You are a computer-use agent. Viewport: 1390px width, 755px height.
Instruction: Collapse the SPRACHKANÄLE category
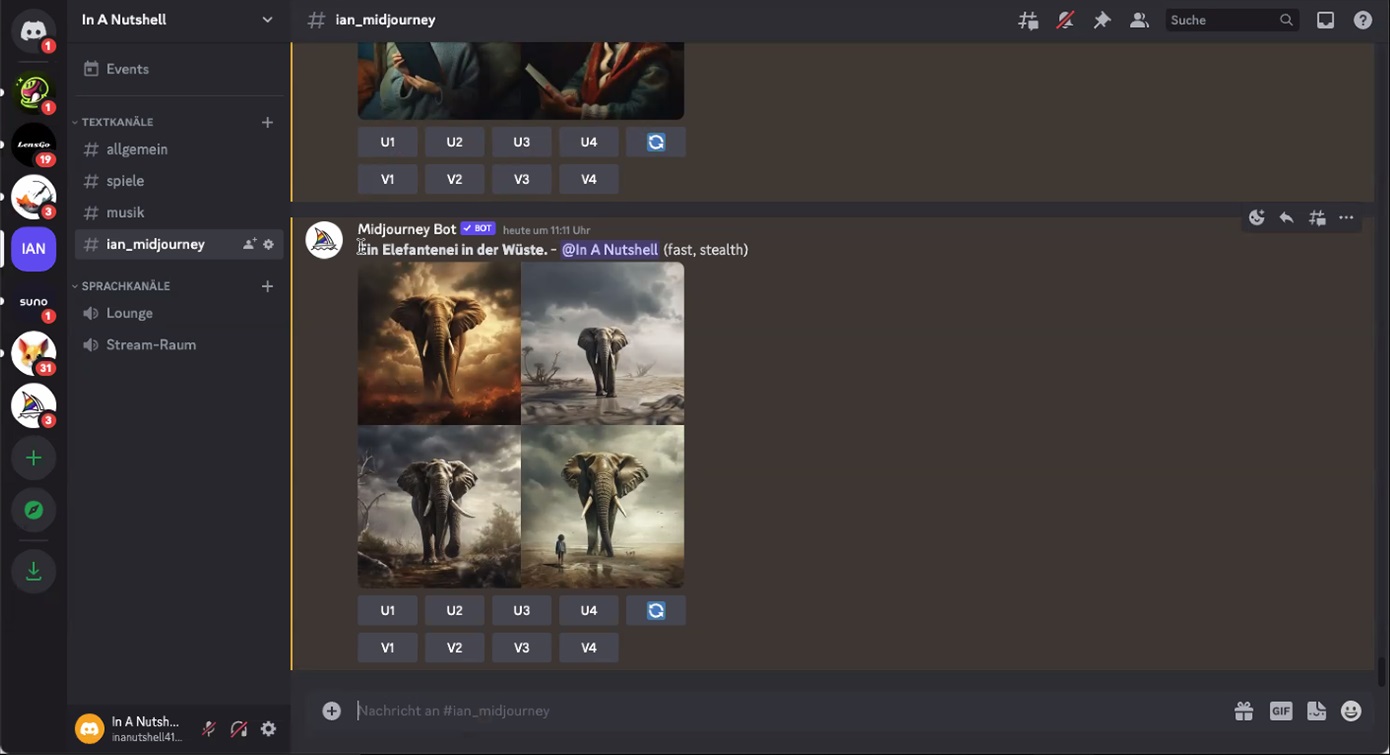(x=125, y=286)
